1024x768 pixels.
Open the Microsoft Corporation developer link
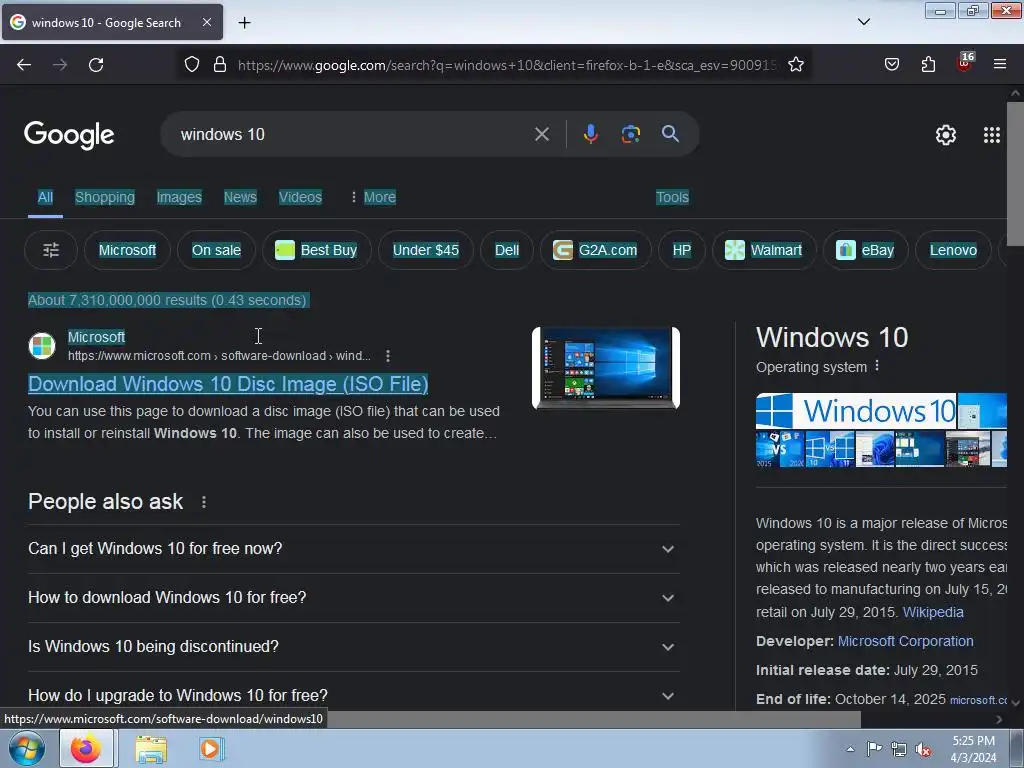(x=905, y=641)
